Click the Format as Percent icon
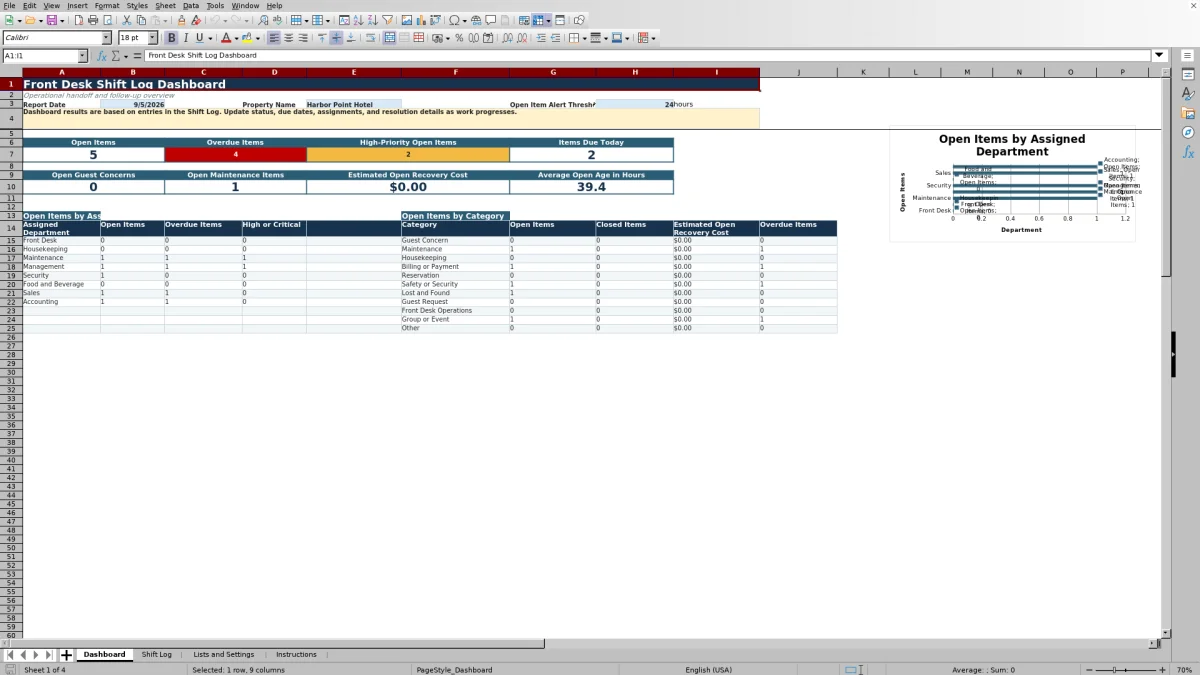This screenshot has width=1200, height=675. coord(459,38)
